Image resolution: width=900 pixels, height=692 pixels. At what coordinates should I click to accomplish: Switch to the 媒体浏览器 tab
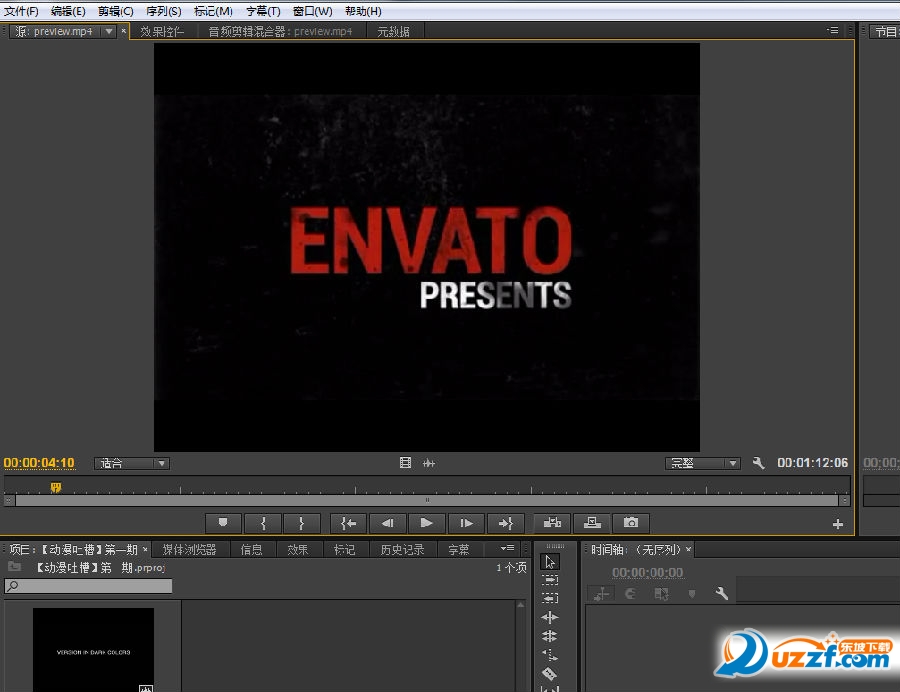pos(189,549)
